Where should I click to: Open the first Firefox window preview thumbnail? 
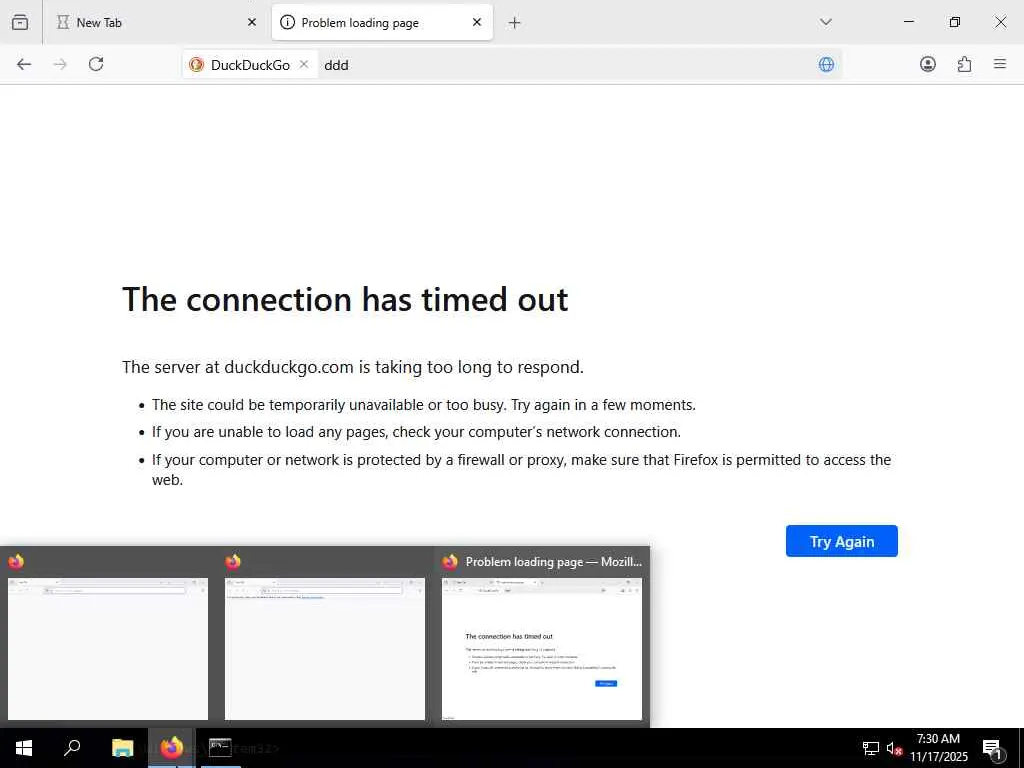[108, 648]
